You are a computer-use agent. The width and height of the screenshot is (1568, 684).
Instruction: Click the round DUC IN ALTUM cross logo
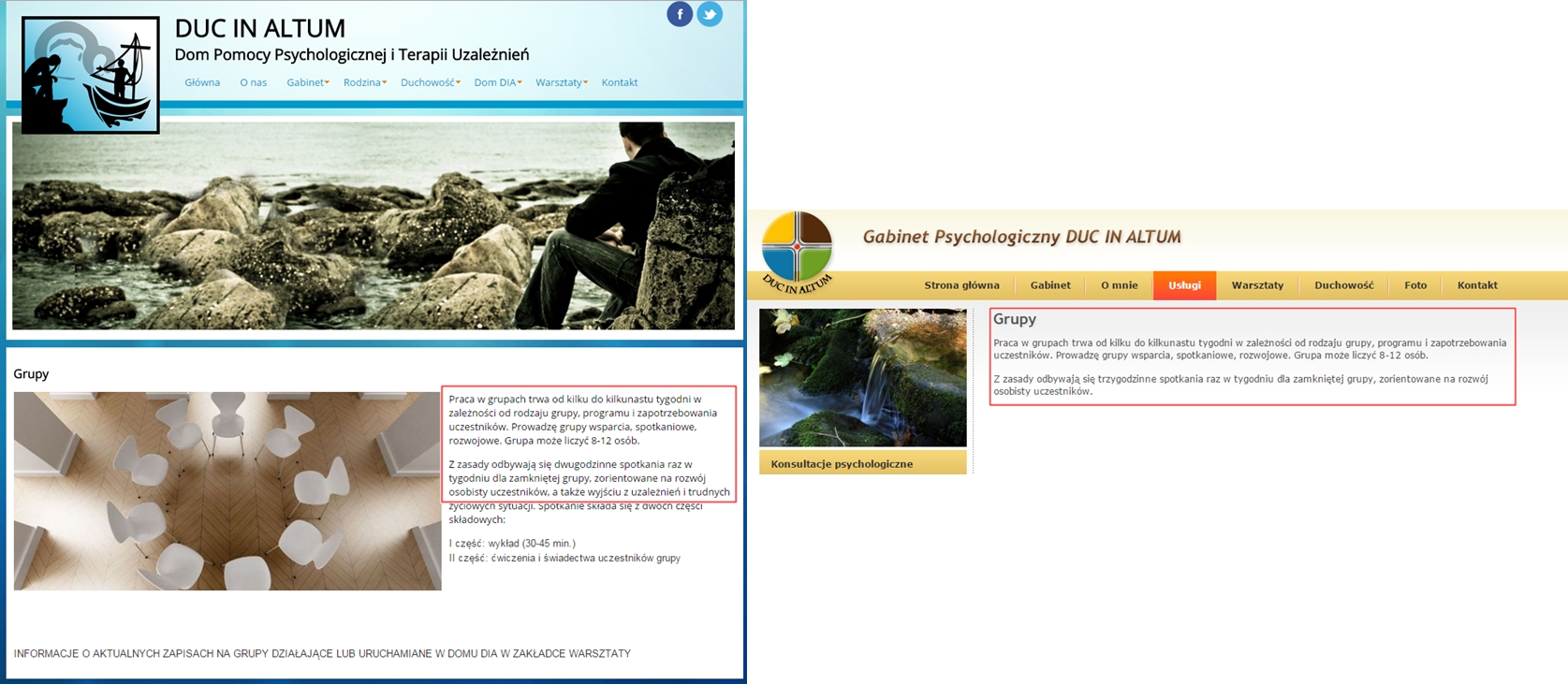(x=797, y=247)
